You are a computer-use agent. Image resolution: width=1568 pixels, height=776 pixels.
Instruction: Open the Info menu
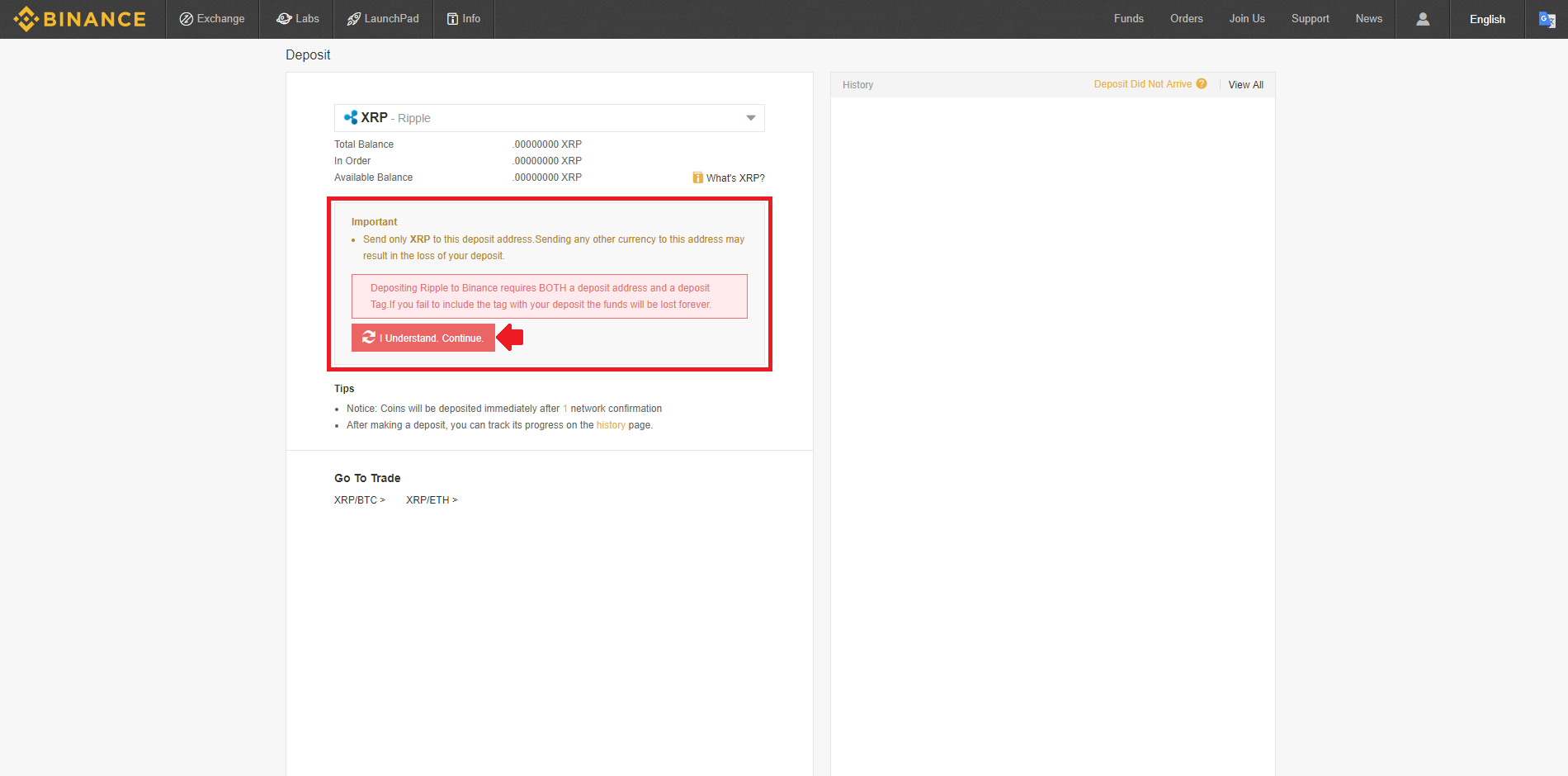(464, 19)
